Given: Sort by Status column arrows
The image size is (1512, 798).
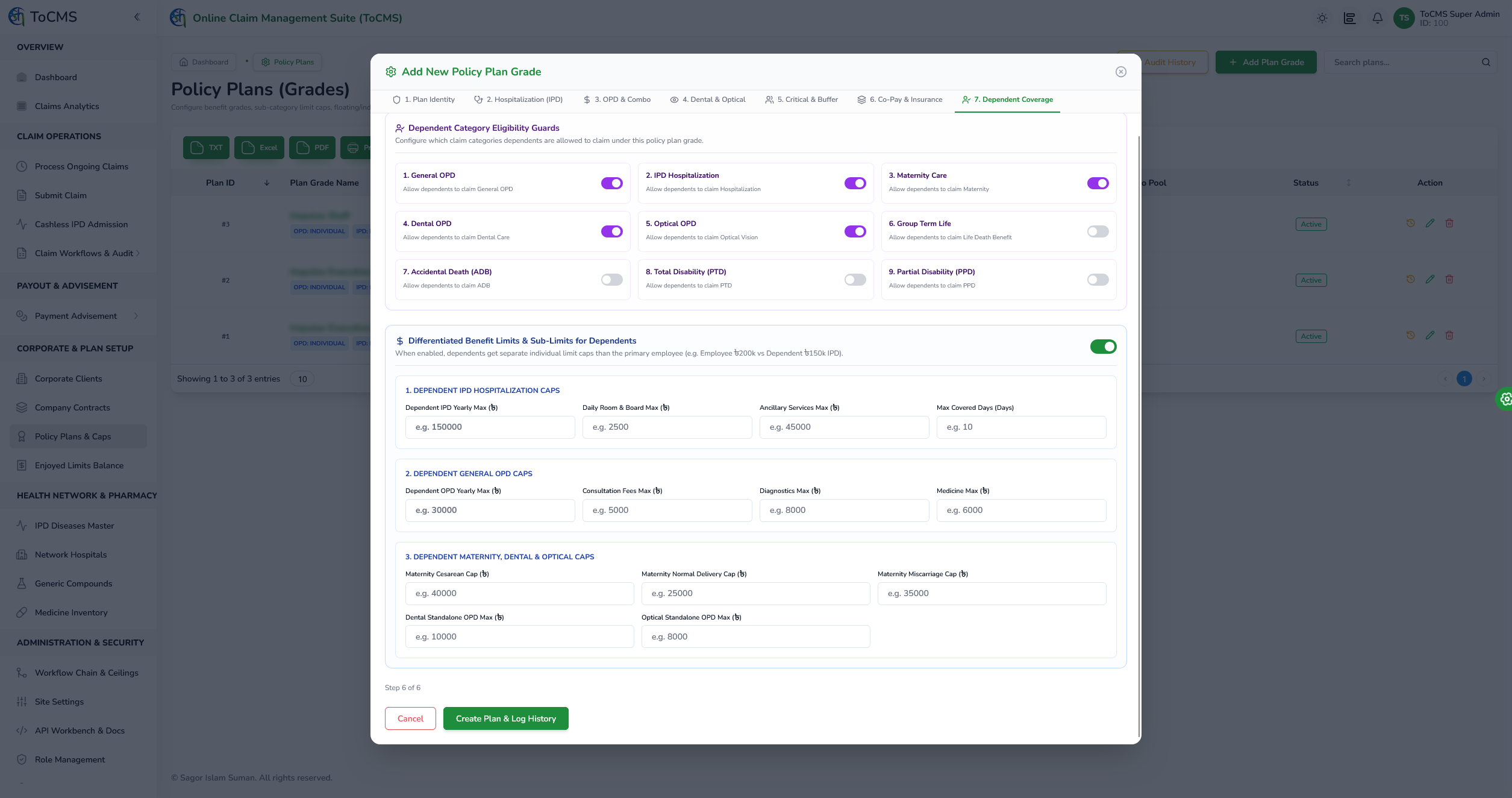Looking at the screenshot, I should click(x=1349, y=183).
